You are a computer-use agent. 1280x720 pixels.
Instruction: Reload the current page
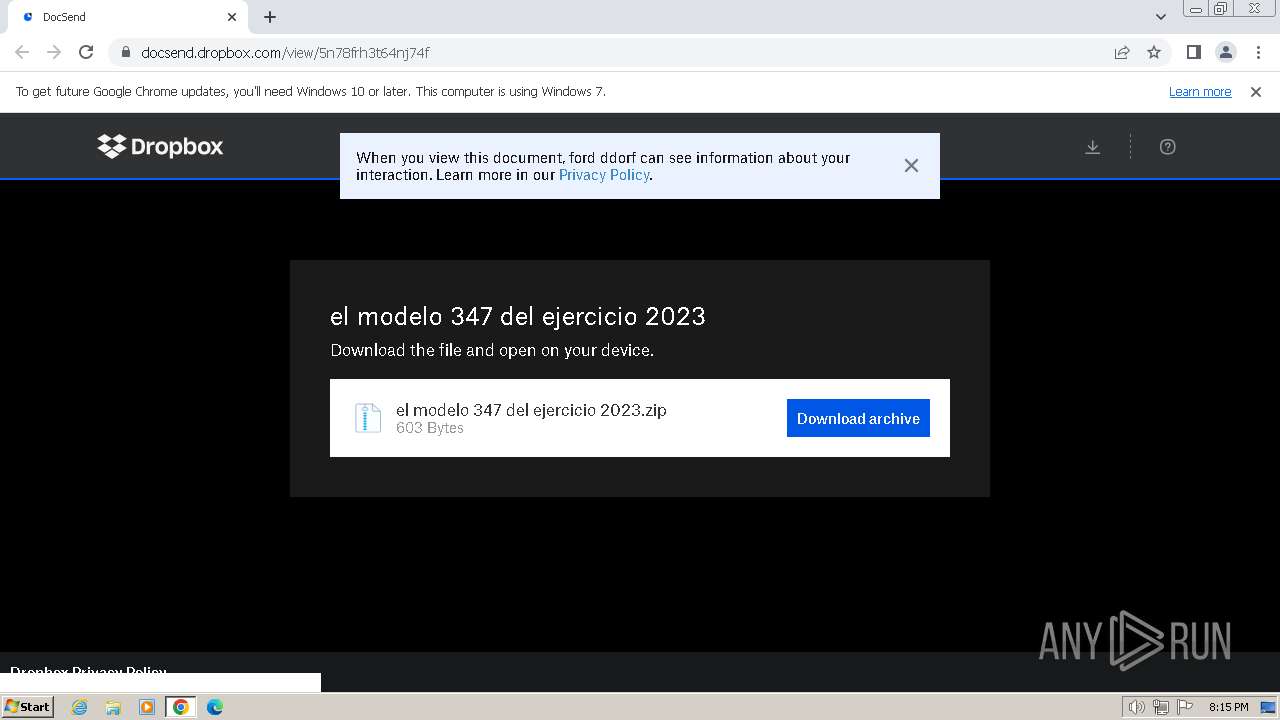(x=86, y=52)
